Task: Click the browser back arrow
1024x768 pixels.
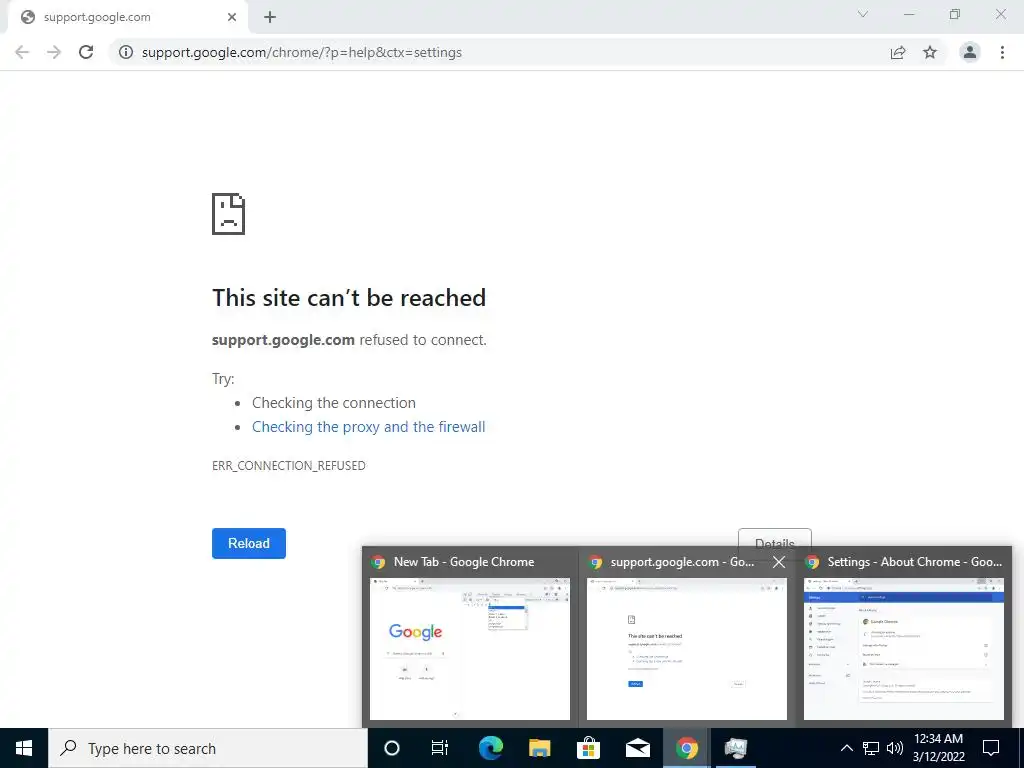Action: coord(22,52)
